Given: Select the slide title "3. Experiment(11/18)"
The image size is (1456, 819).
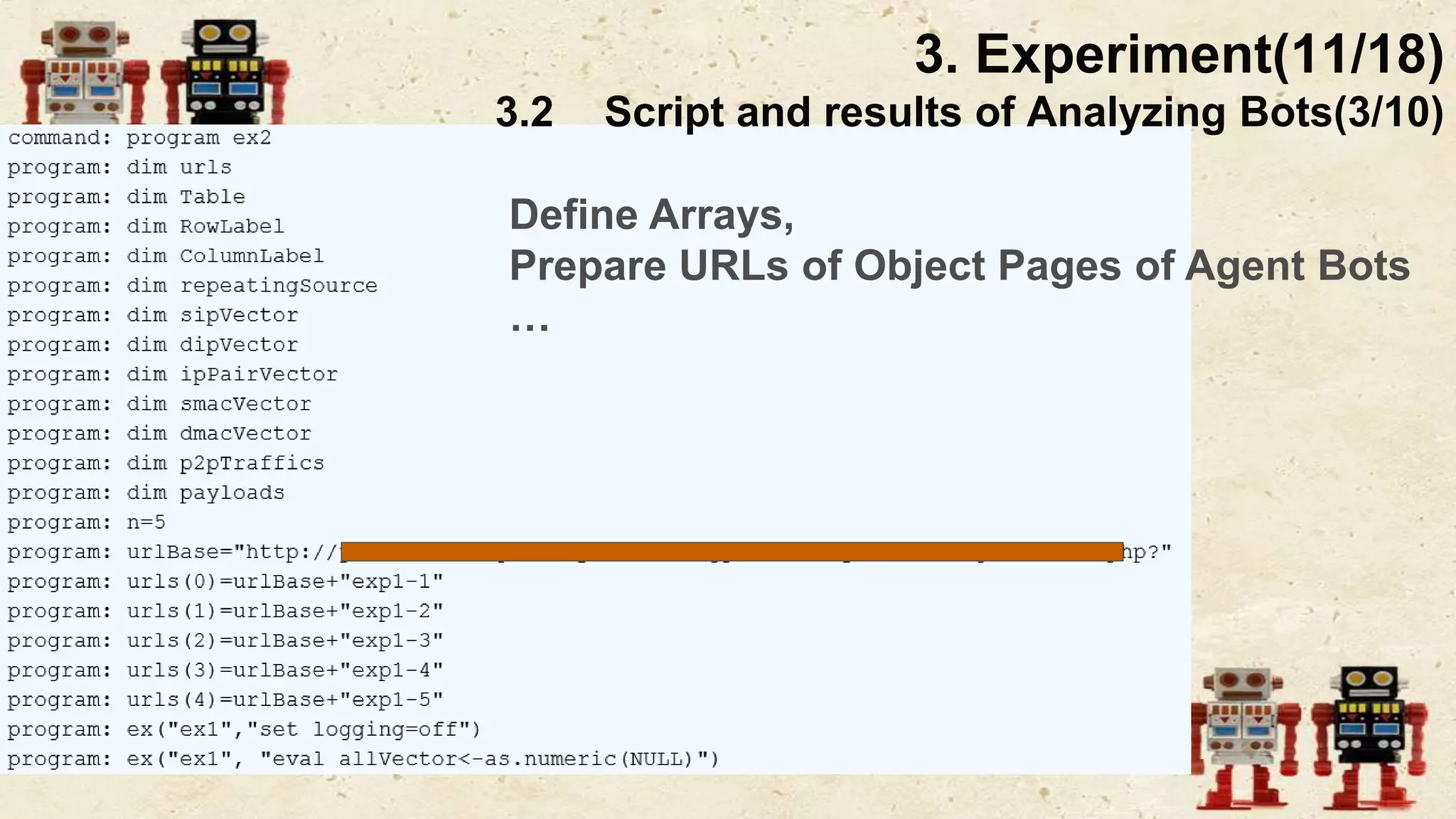Looking at the screenshot, I should 1179,54.
